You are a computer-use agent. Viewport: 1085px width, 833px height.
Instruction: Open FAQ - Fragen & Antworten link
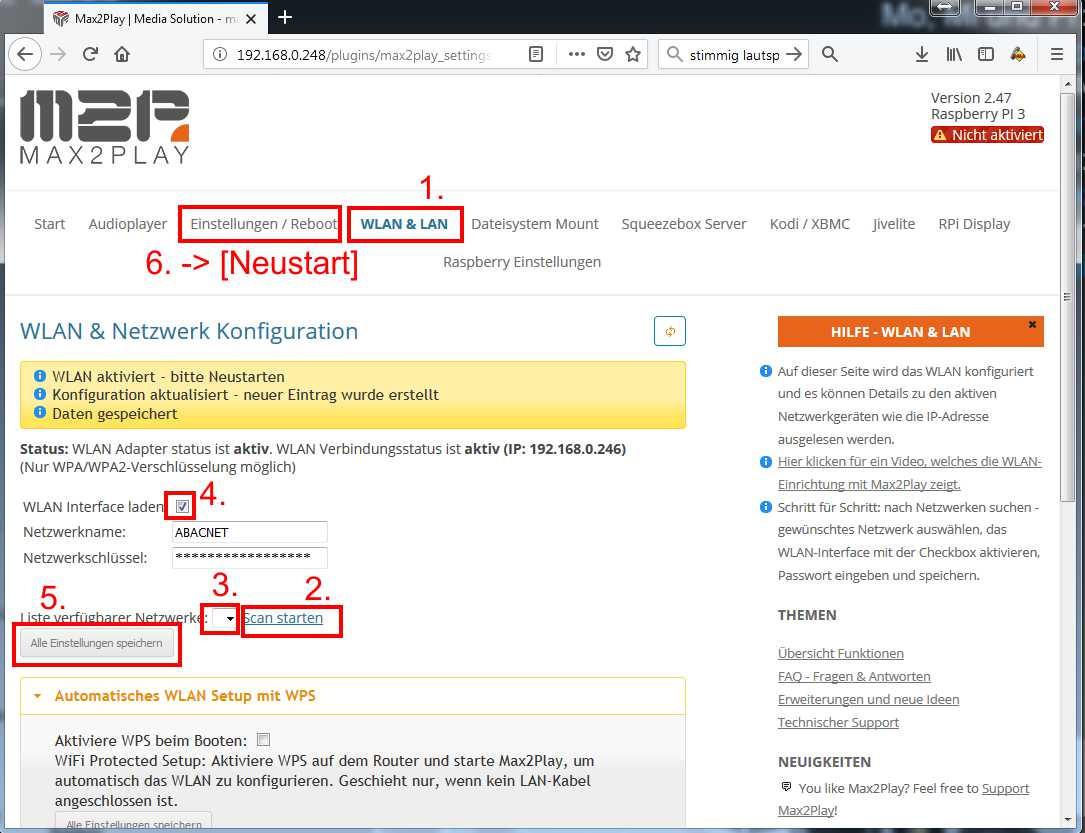point(854,676)
